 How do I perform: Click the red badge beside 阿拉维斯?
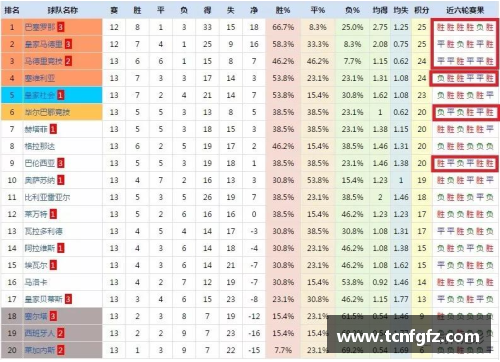point(60,248)
